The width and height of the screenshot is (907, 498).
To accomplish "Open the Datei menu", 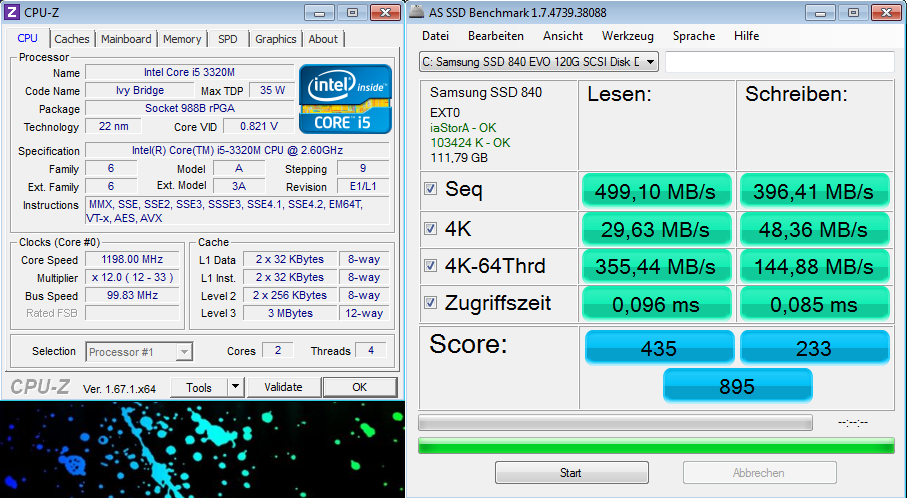I will pos(436,36).
